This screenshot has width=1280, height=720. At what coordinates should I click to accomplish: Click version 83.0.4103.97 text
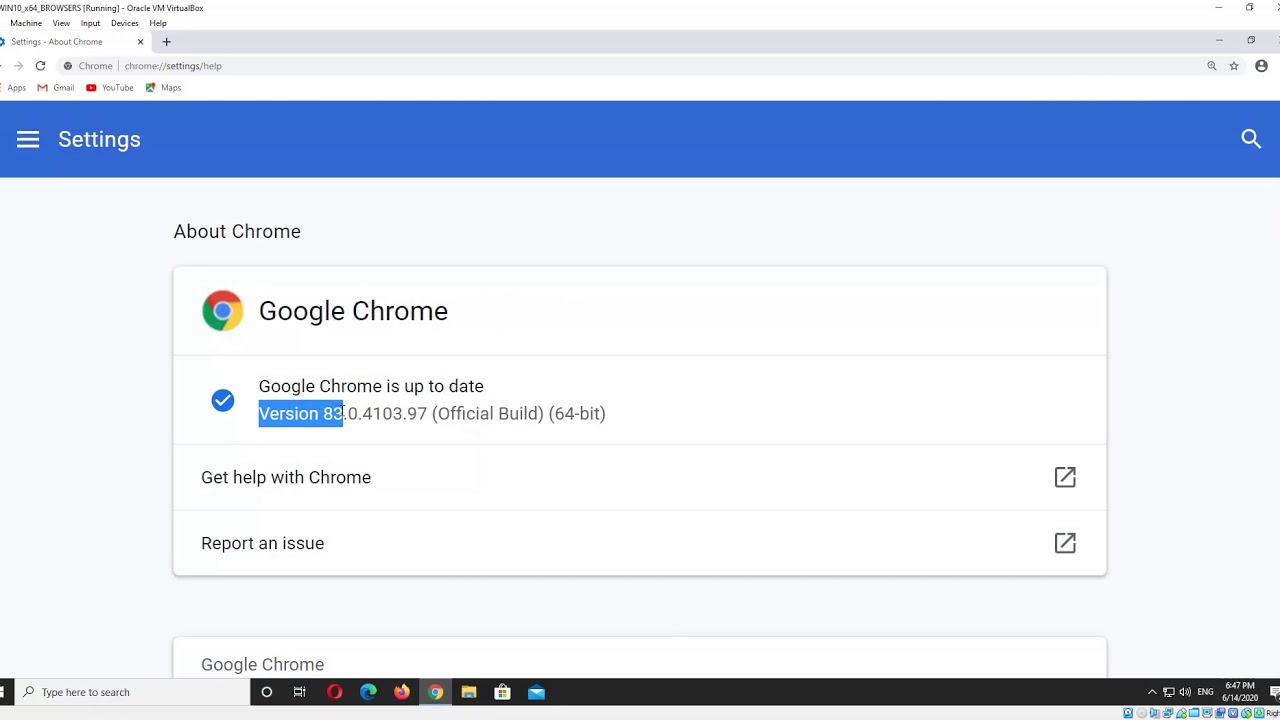click(432, 414)
